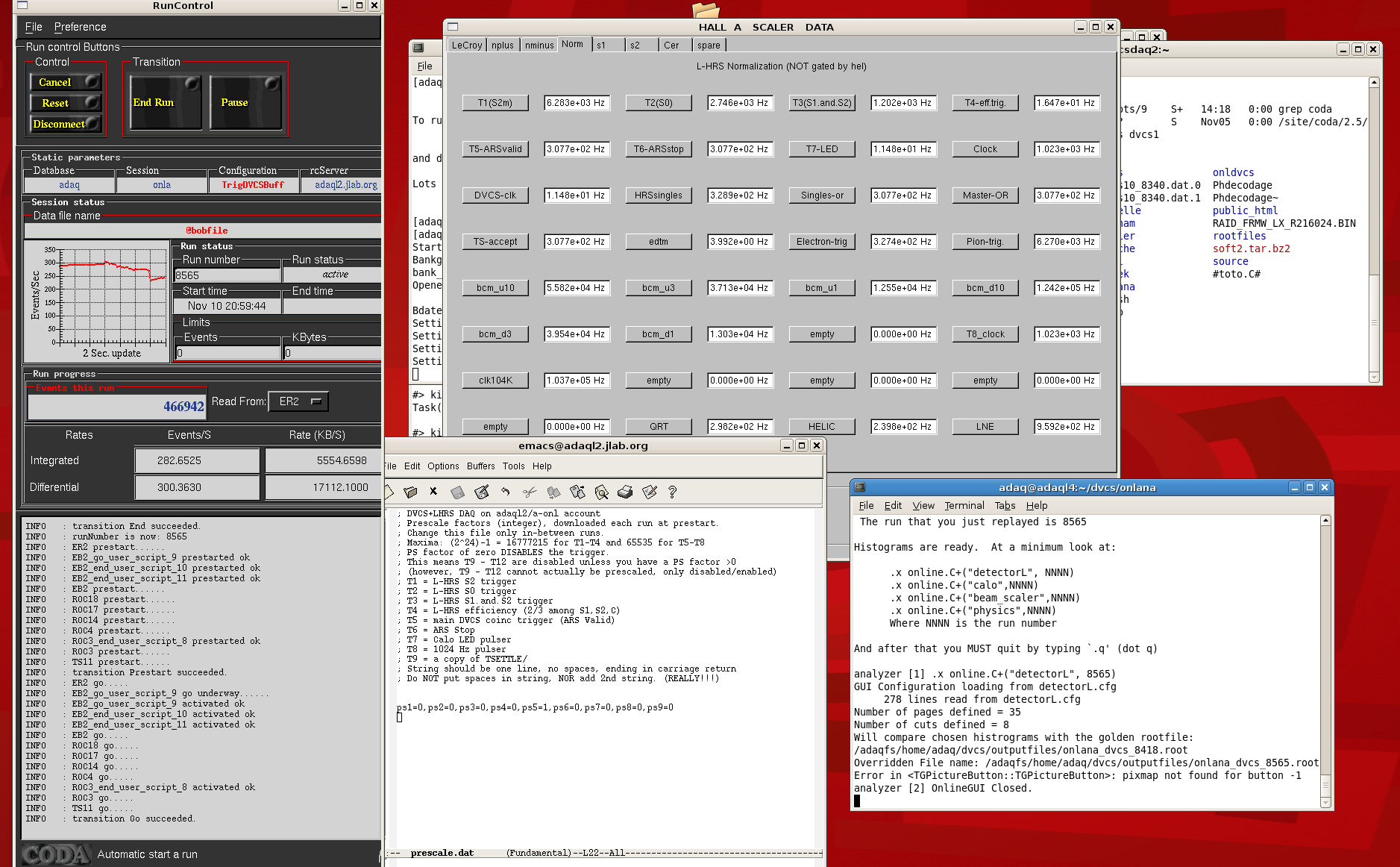Viewport: 1400px width, 867px height.
Task: Select the Norm tab
Action: pyautogui.click(x=573, y=44)
